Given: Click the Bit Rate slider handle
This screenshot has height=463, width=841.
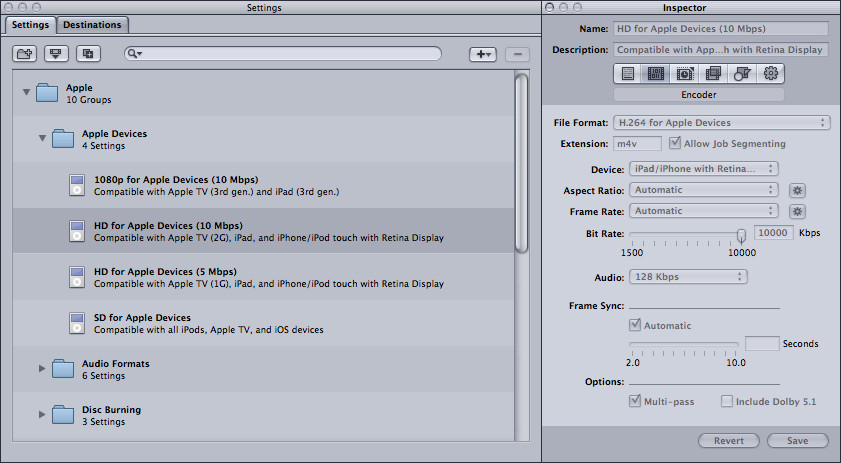Looking at the screenshot, I should (x=741, y=235).
